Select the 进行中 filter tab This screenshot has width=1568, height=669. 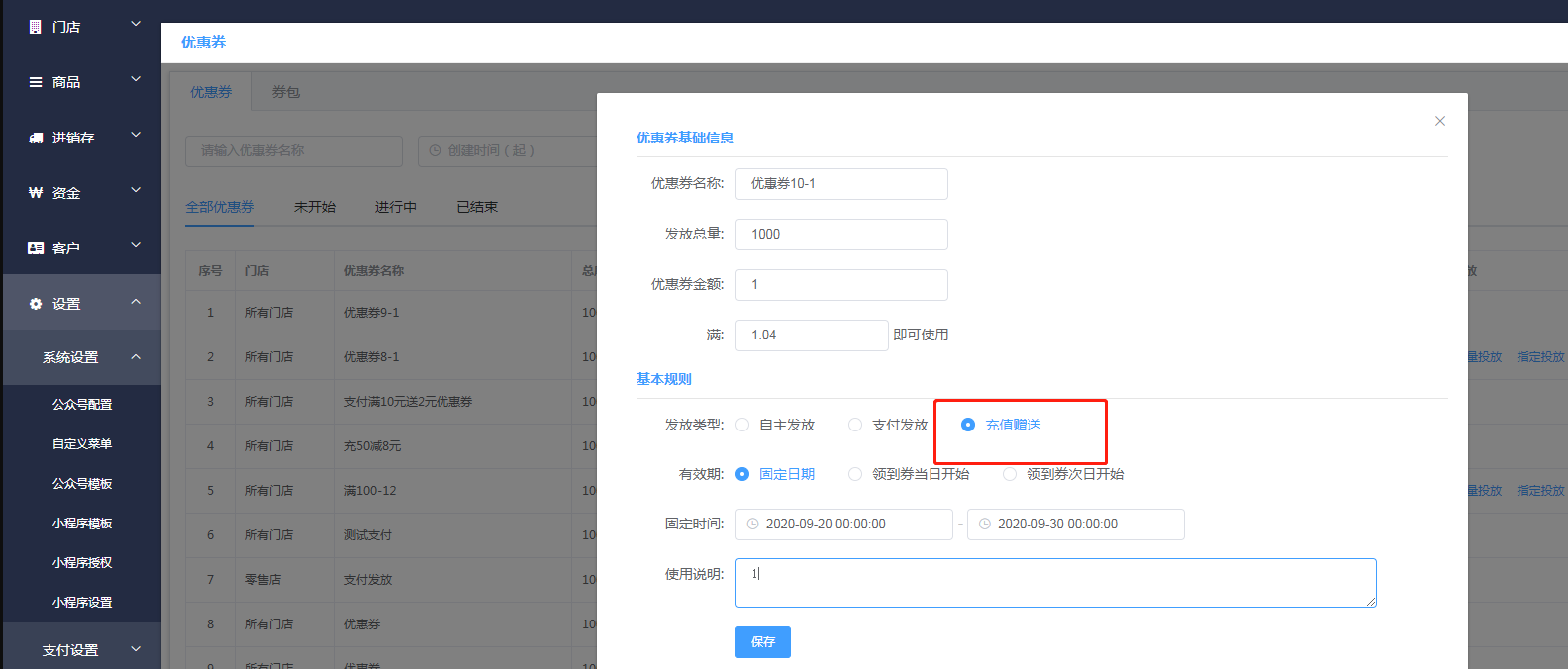tap(396, 207)
